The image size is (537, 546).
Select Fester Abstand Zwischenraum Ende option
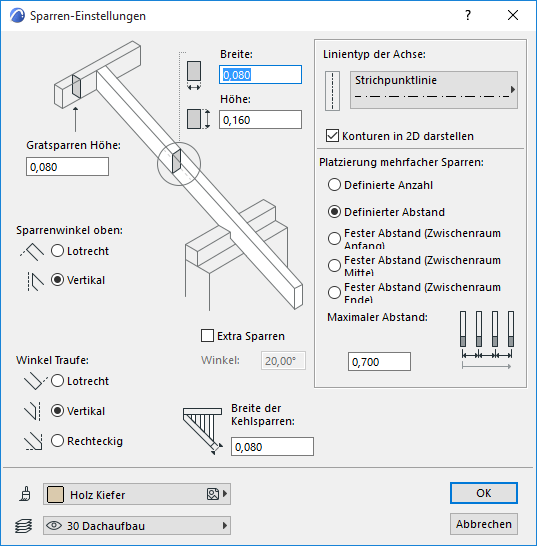pos(334,292)
